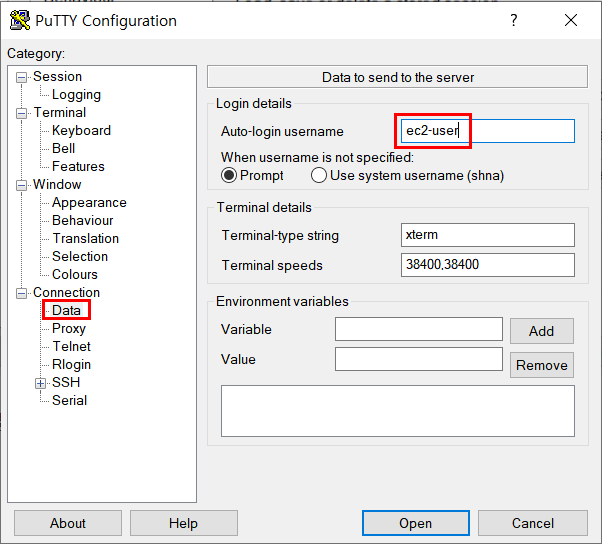This screenshot has height=544, width=602.
Task: Click the 'Auto-login username' label
Action: (x=282, y=131)
